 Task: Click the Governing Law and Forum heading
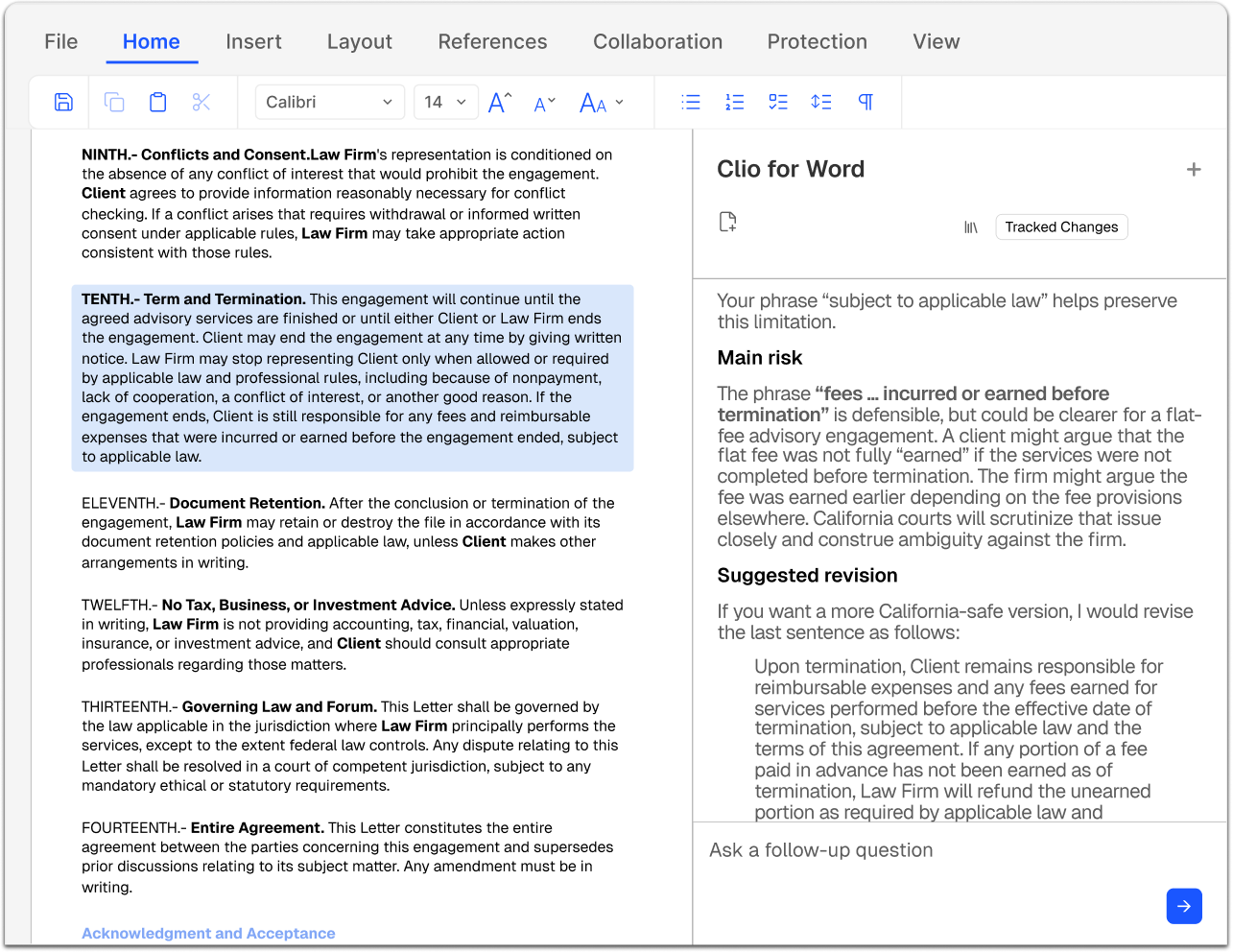[279, 706]
